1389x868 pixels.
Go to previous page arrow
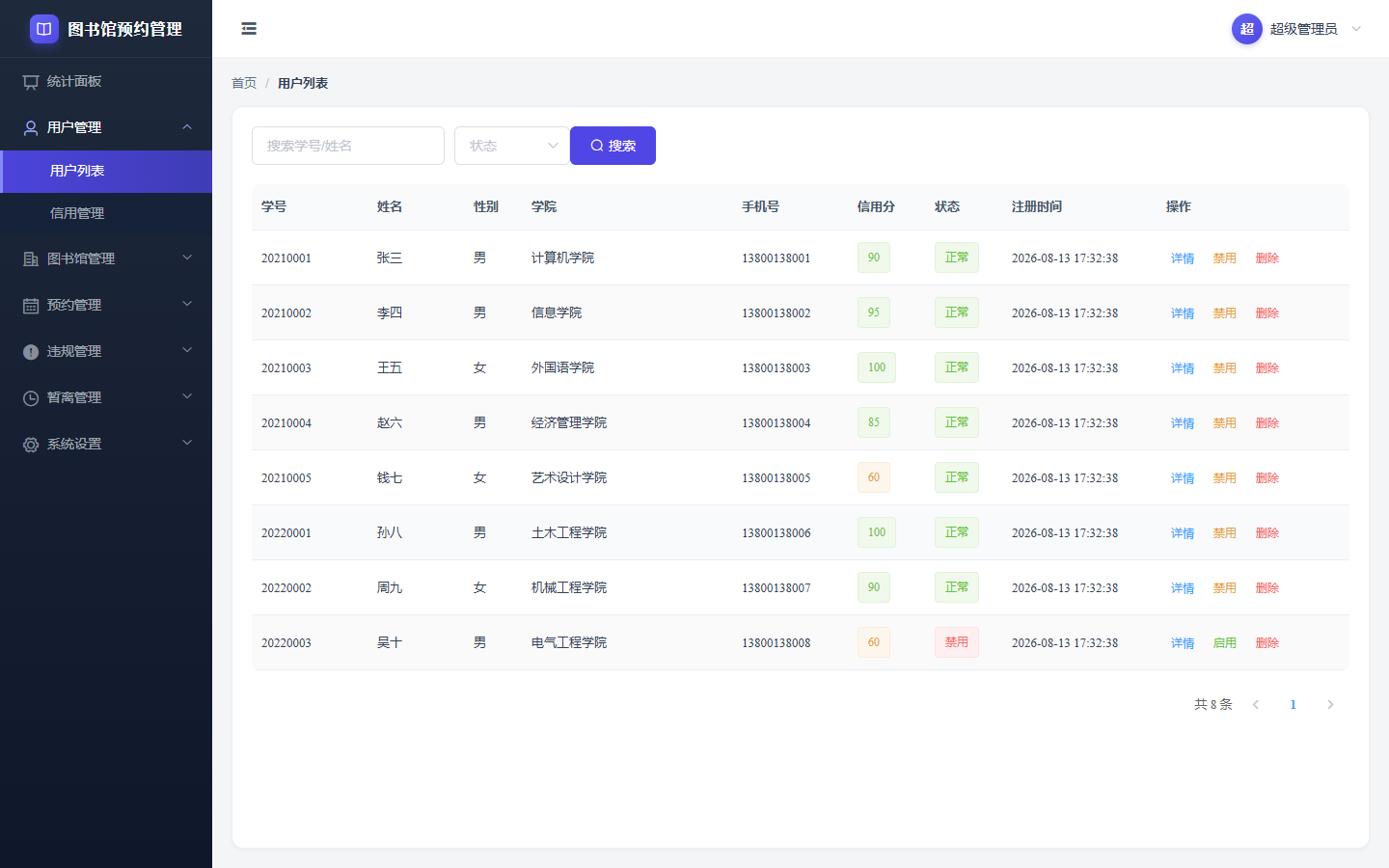pyautogui.click(x=1256, y=705)
